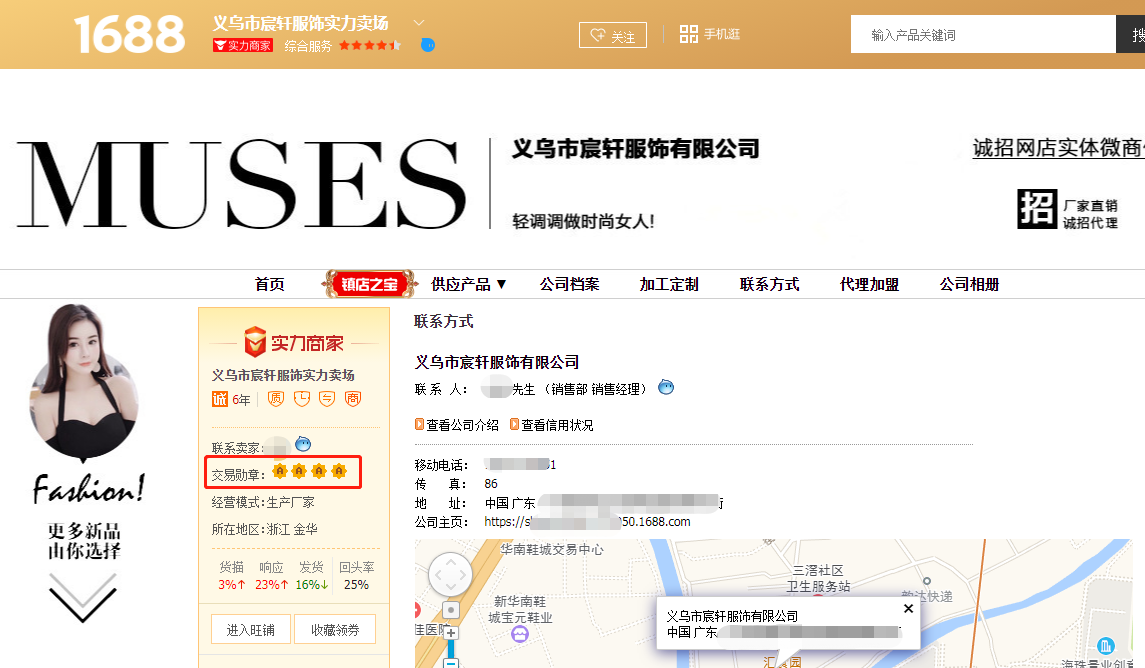This screenshot has width=1145, height=668.
Task: Focus the product keyword search field
Action: pos(983,34)
